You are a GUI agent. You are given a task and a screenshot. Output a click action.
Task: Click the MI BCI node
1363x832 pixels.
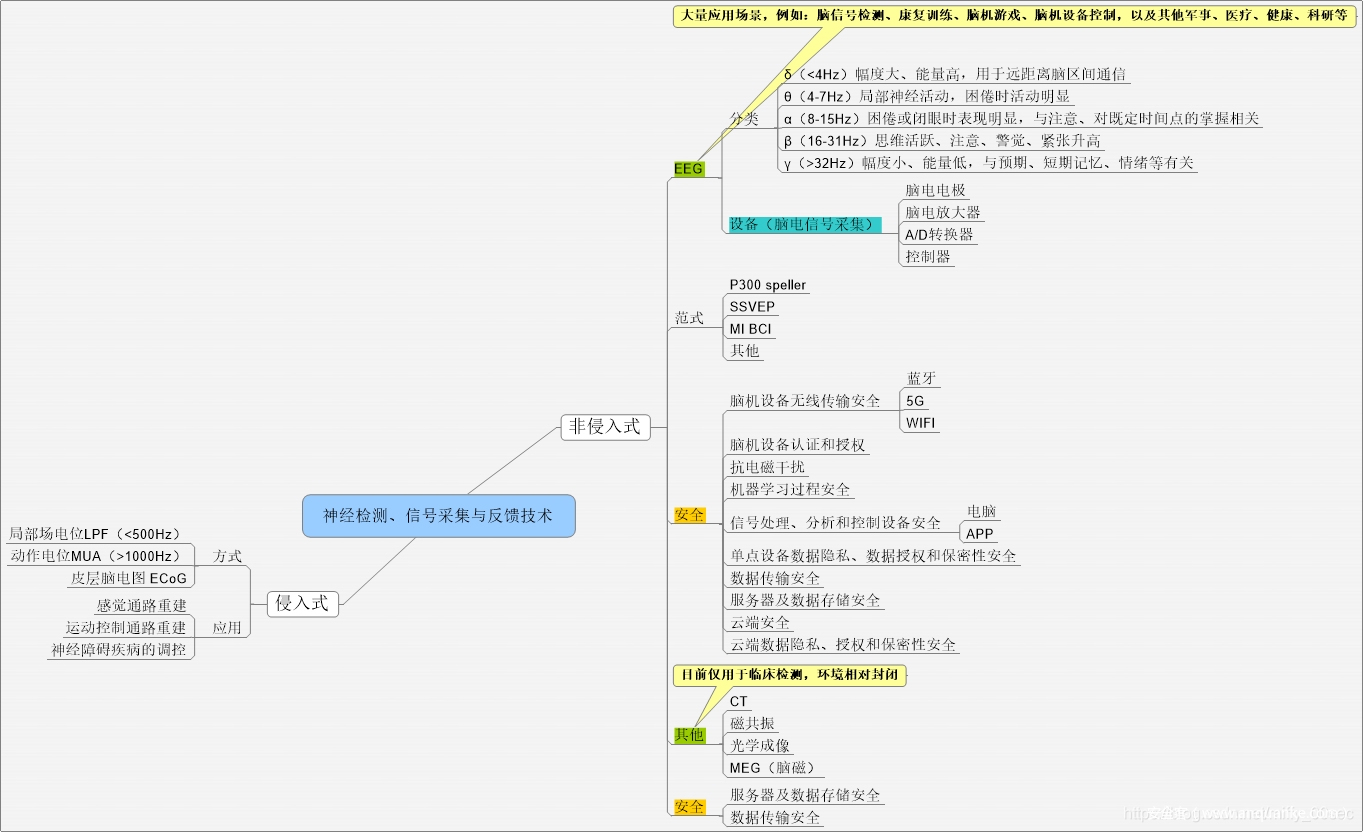pyautogui.click(x=750, y=329)
